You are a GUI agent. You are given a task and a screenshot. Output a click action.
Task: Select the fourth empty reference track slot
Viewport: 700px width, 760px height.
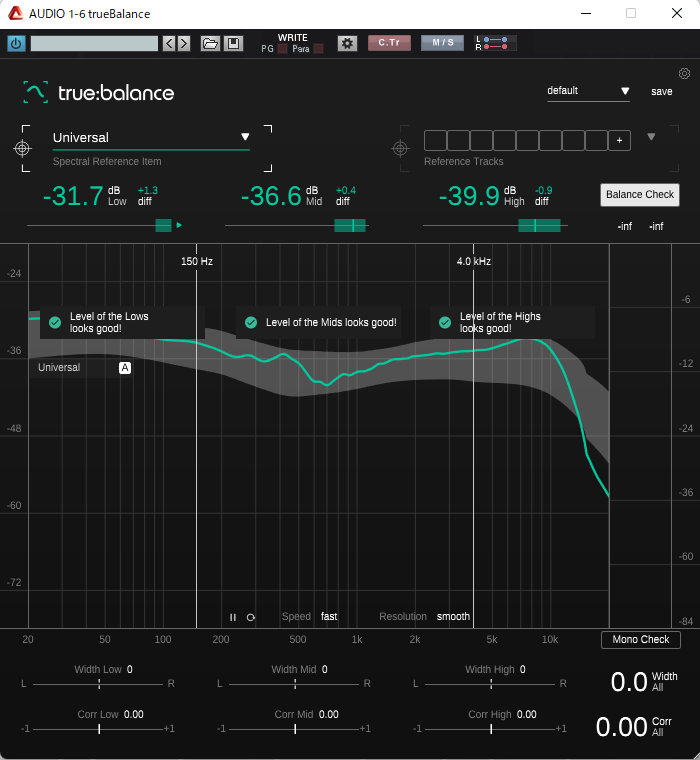[x=504, y=141]
